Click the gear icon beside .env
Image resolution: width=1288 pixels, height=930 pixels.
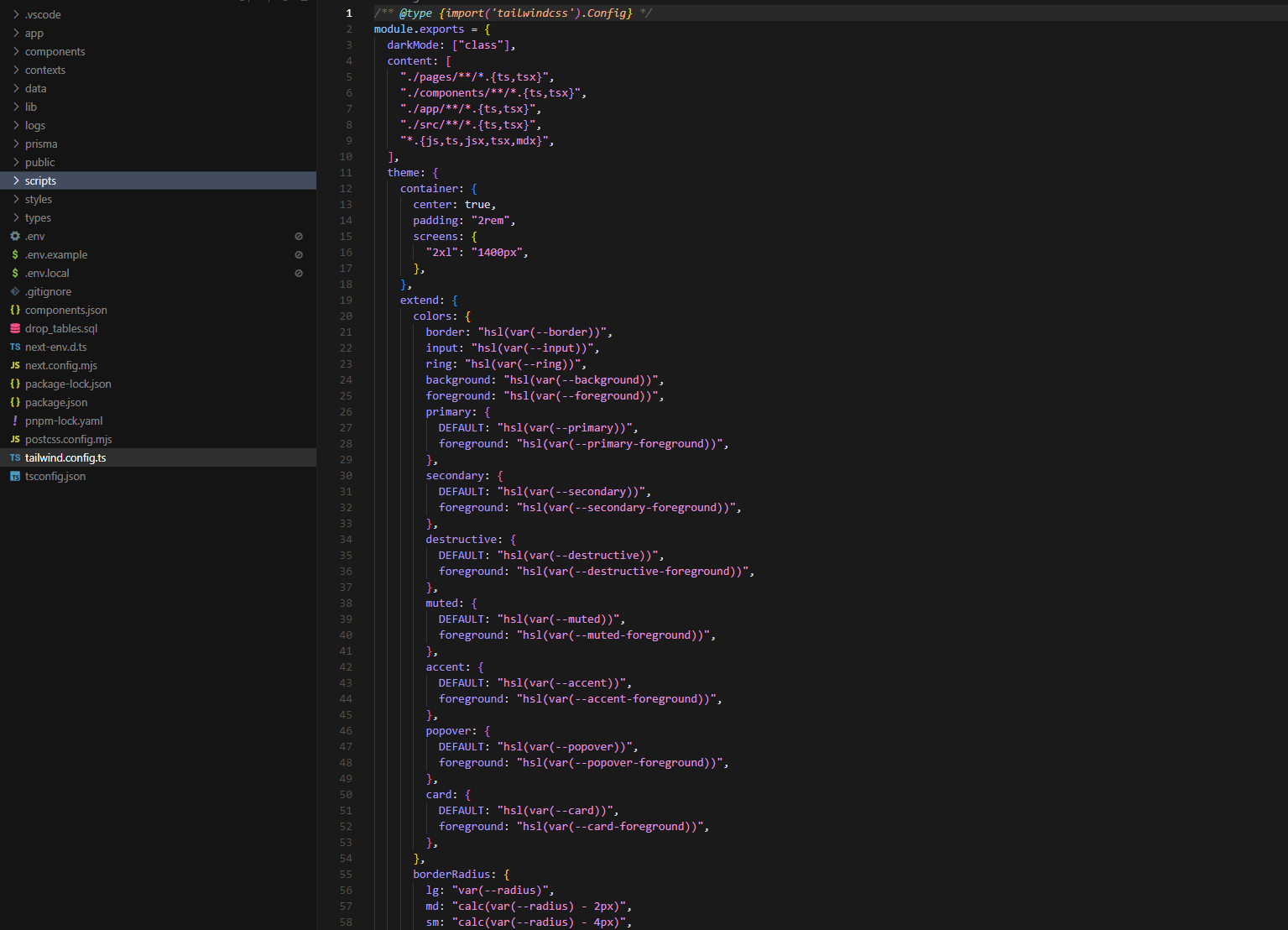pos(15,237)
